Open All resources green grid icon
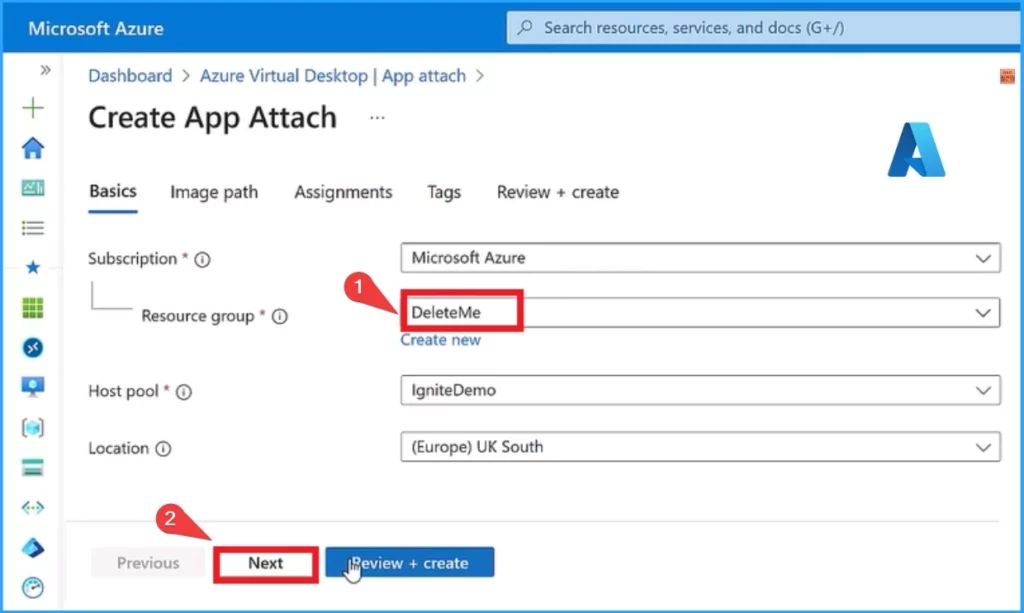Viewport: 1024px width, 613px height. click(x=33, y=307)
